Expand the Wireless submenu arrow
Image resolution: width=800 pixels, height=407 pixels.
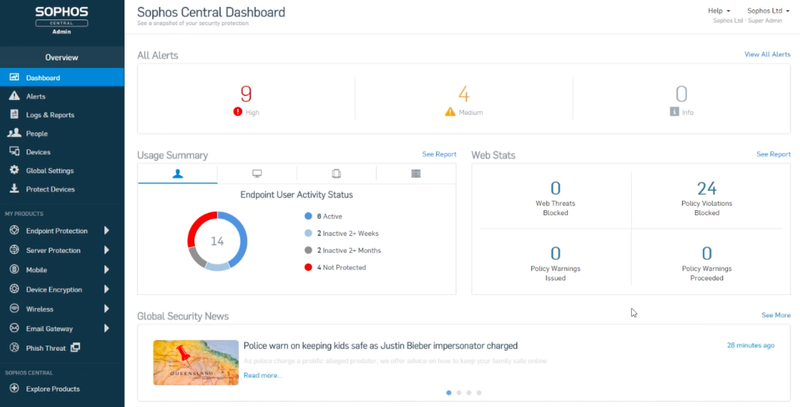[107, 309]
